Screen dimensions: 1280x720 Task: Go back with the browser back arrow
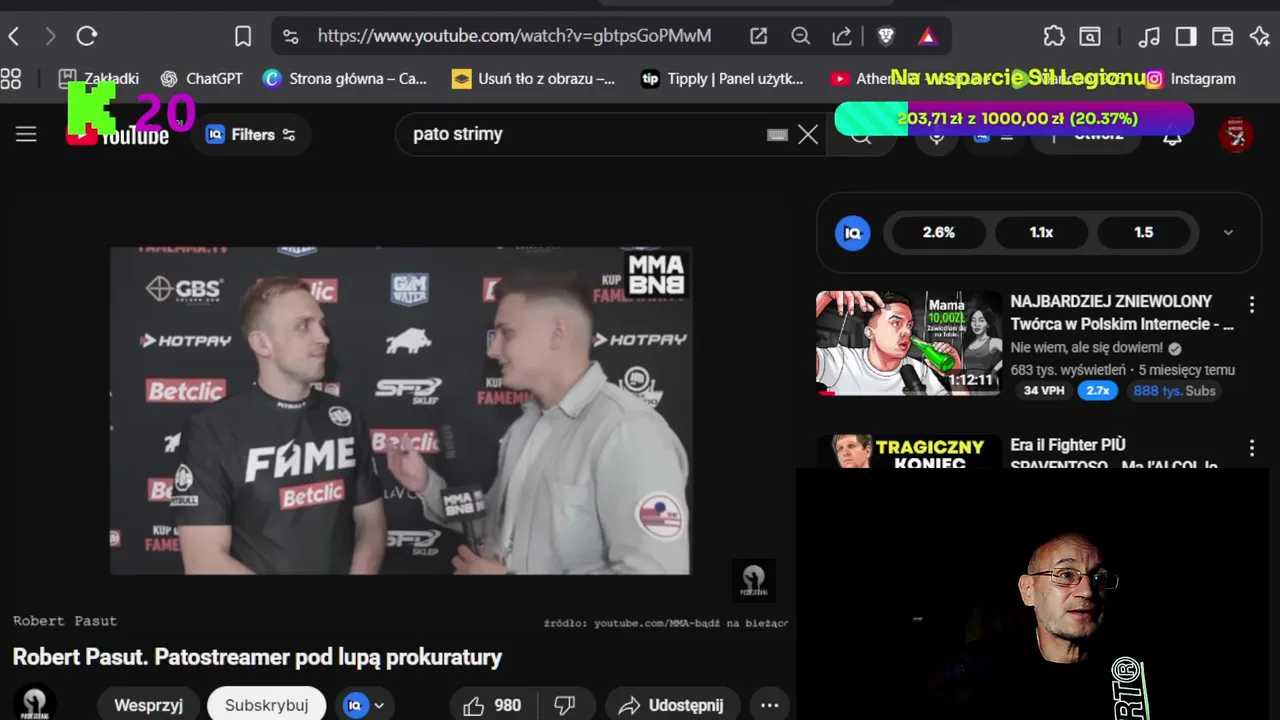14,37
